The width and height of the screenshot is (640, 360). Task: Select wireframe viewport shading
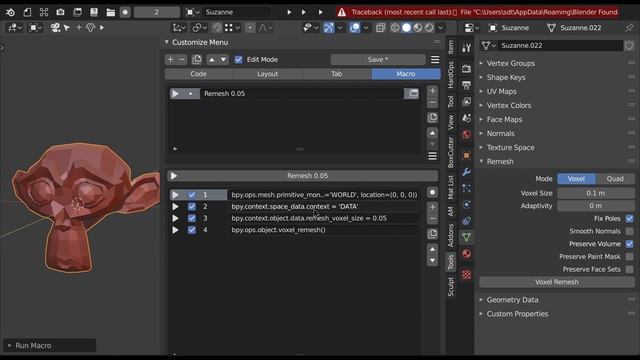(395, 28)
